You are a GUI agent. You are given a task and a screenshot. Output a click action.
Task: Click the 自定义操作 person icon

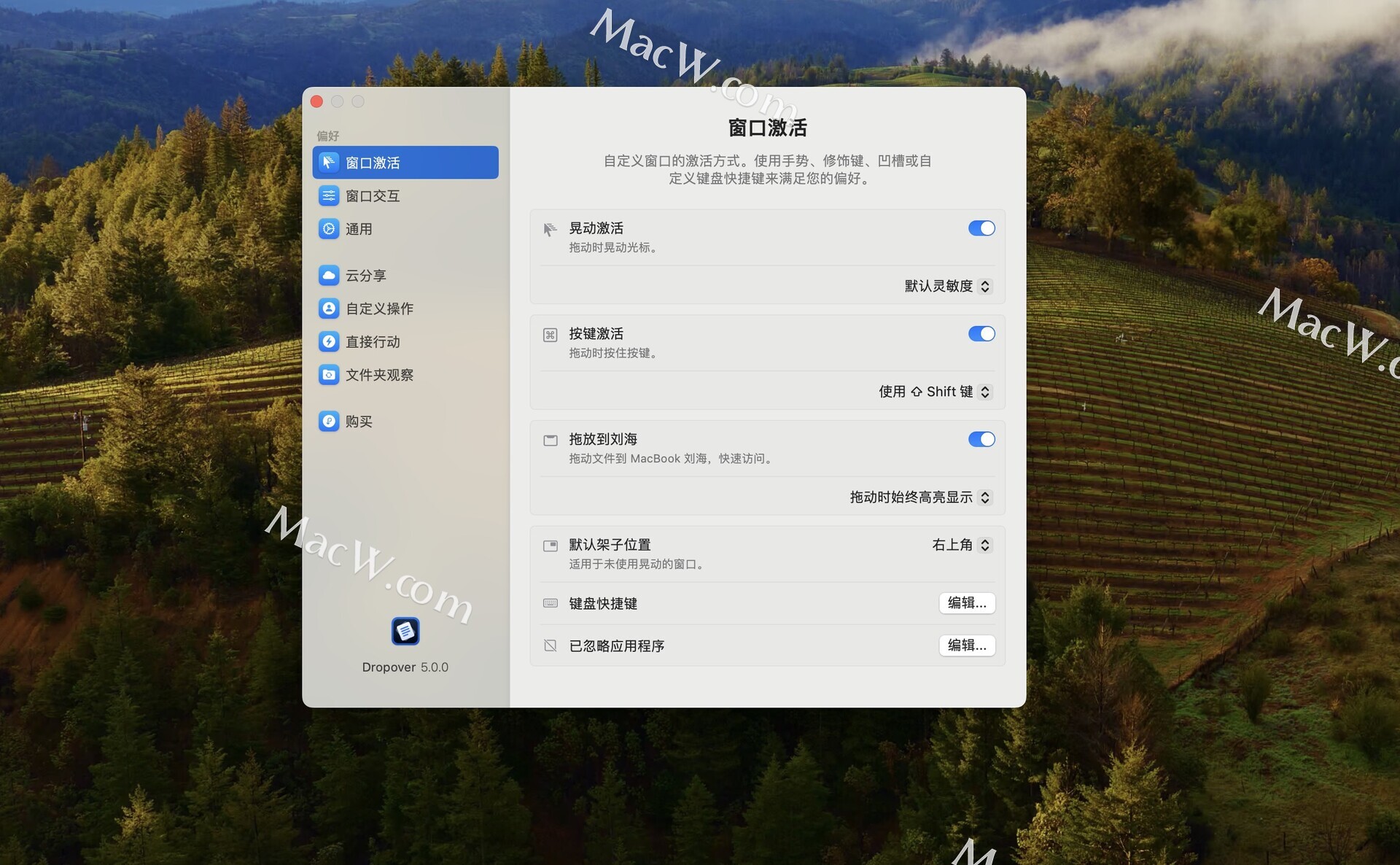329,309
